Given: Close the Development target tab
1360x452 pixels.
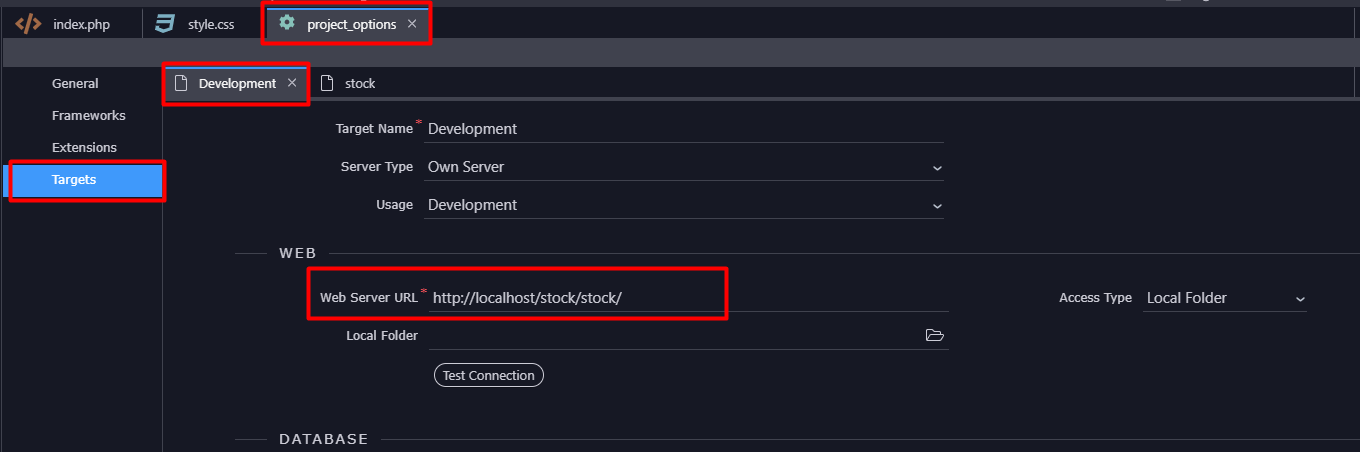Looking at the screenshot, I should [x=292, y=83].
